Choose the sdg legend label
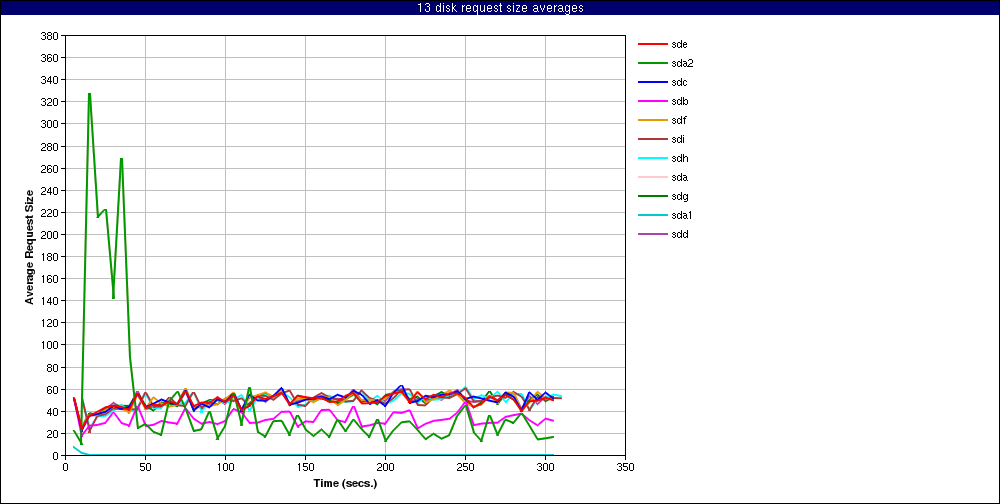Image resolution: width=1000 pixels, height=504 pixels. [x=679, y=196]
